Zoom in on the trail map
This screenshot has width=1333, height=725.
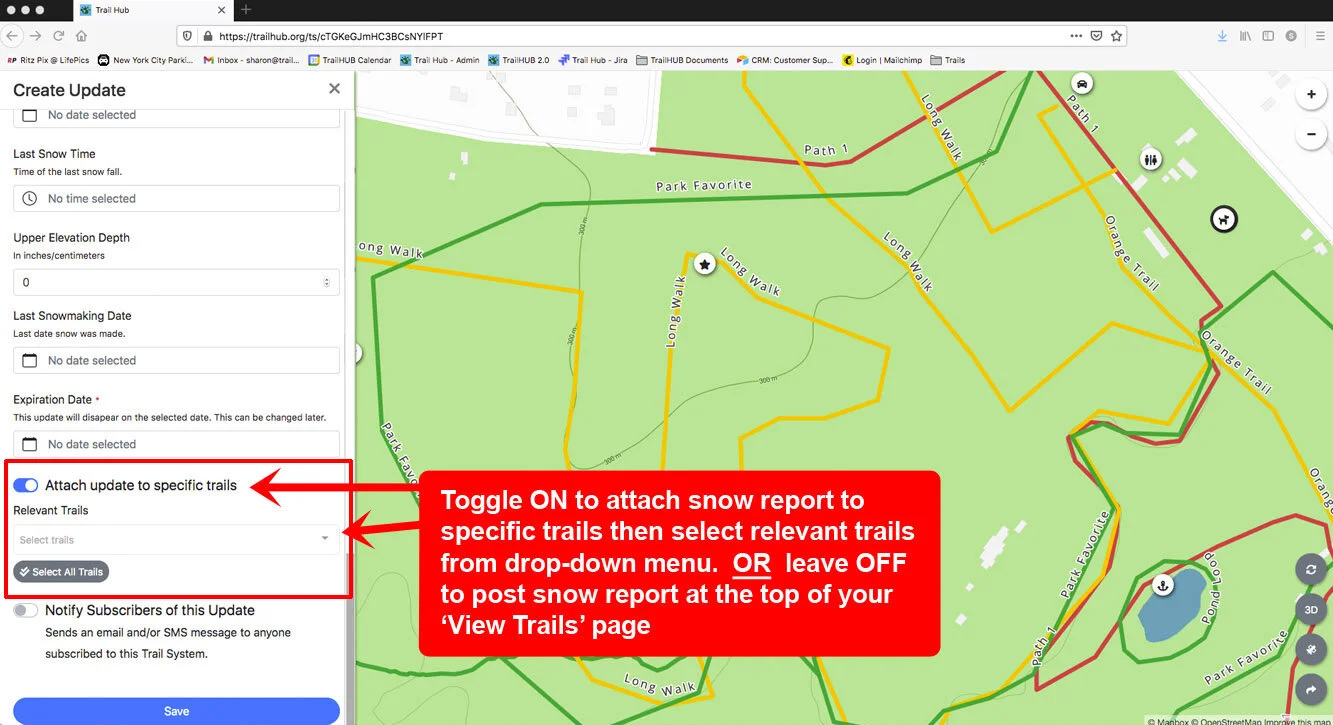1311,95
